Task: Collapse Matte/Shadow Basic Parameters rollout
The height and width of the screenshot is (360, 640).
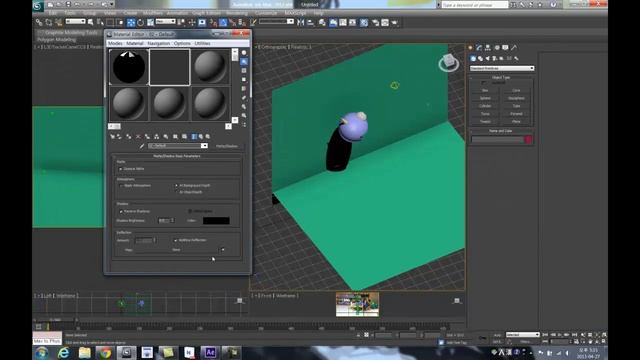Action: (176, 156)
